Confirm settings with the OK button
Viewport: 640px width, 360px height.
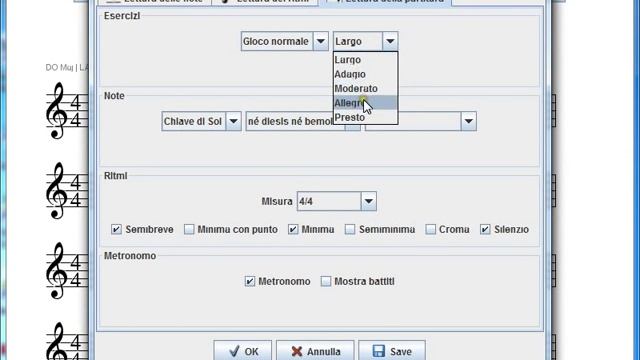click(x=242, y=351)
